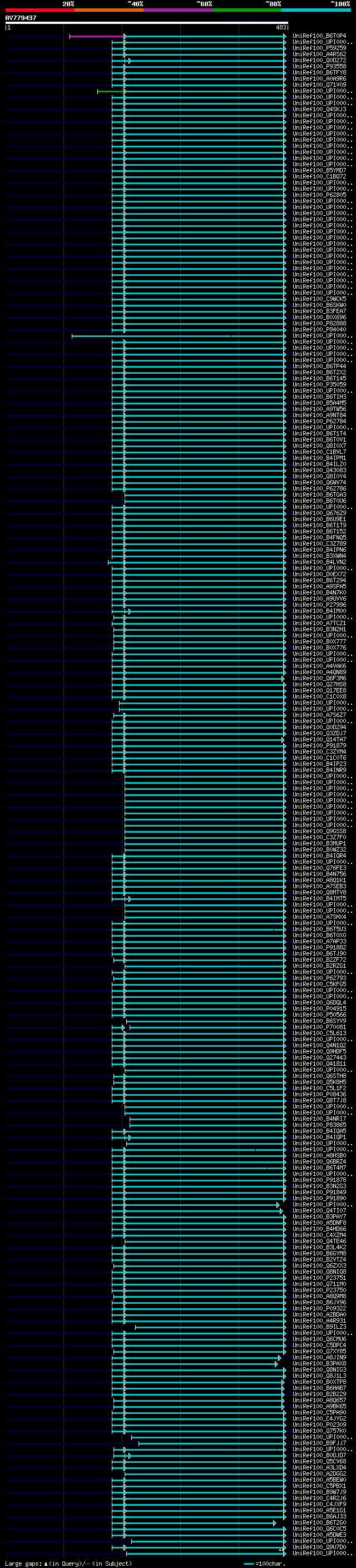356x1568 pixels.
Task: Select hit UniRef100_B6TP44
Action: 319,366
